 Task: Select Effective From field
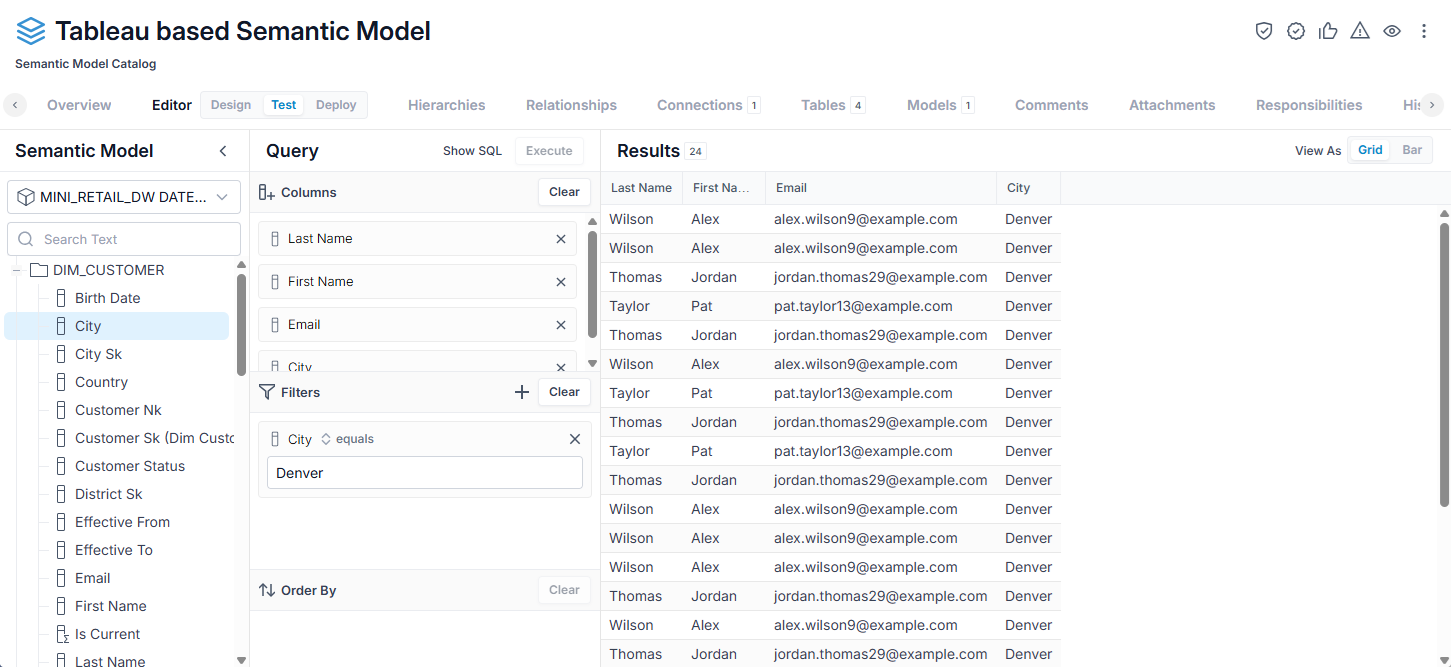click(x=122, y=522)
